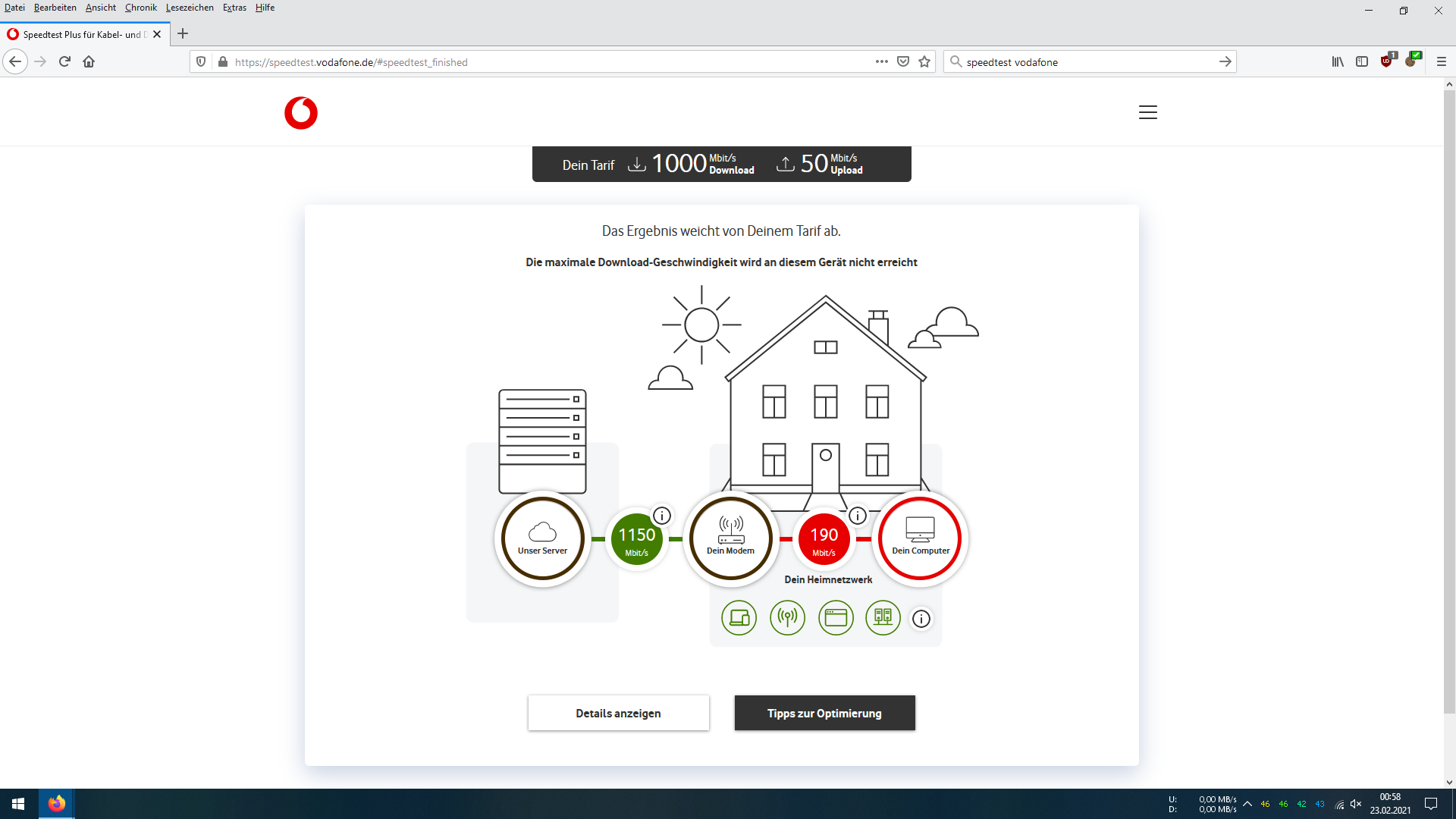1456x819 pixels.
Task: Click info icon beside home network icons
Action: pyautogui.click(x=921, y=619)
